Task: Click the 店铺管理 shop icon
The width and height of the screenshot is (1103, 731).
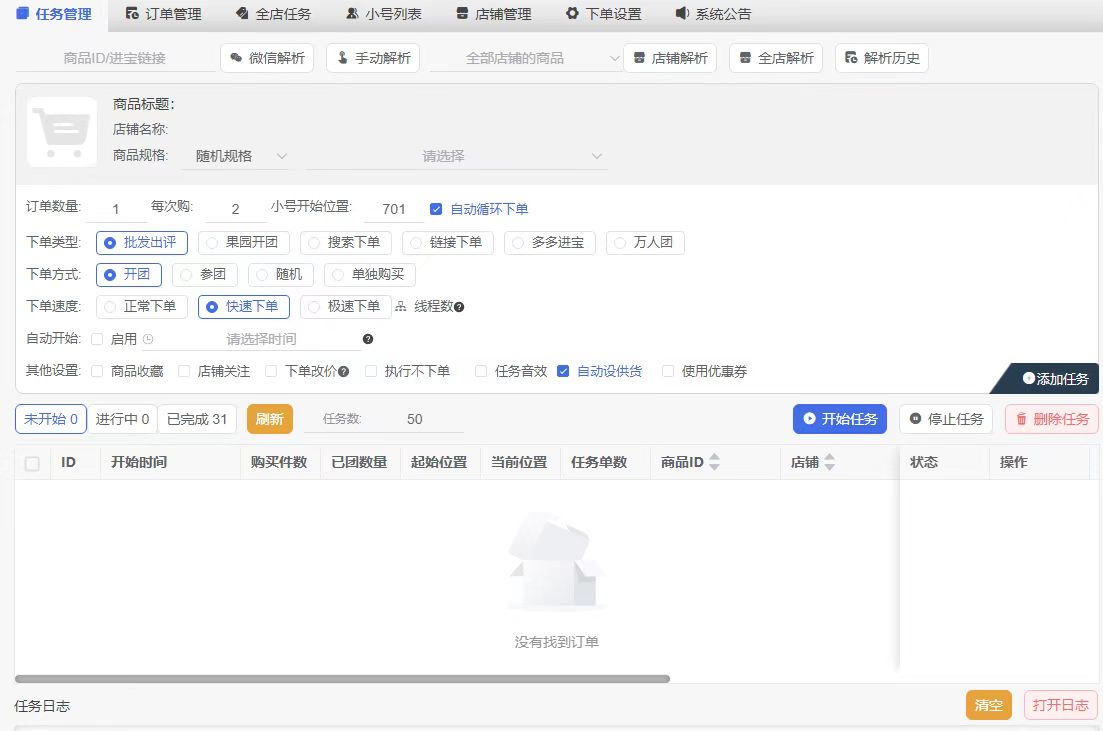Action: point(462,13)
